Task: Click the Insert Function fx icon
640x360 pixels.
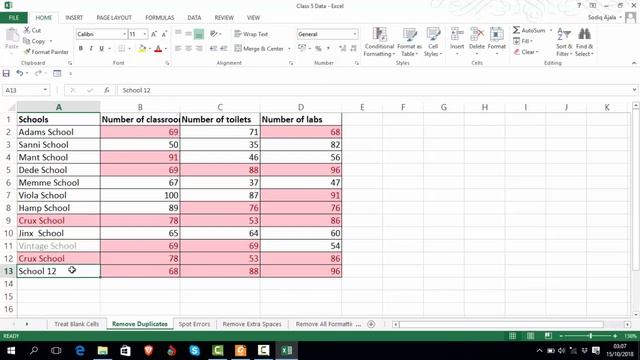Action: click(107, 90)
